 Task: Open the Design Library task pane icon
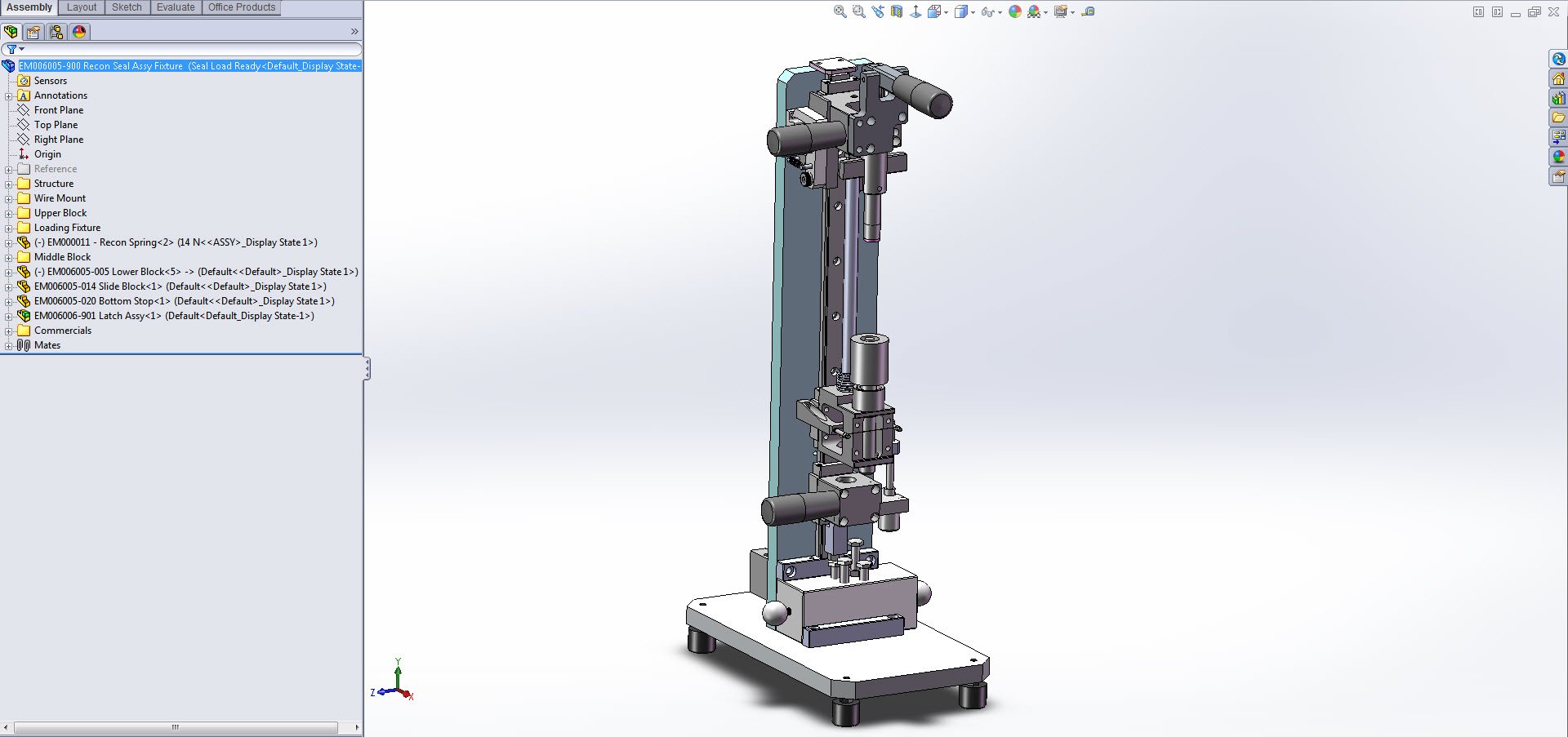click(1559, 98)
